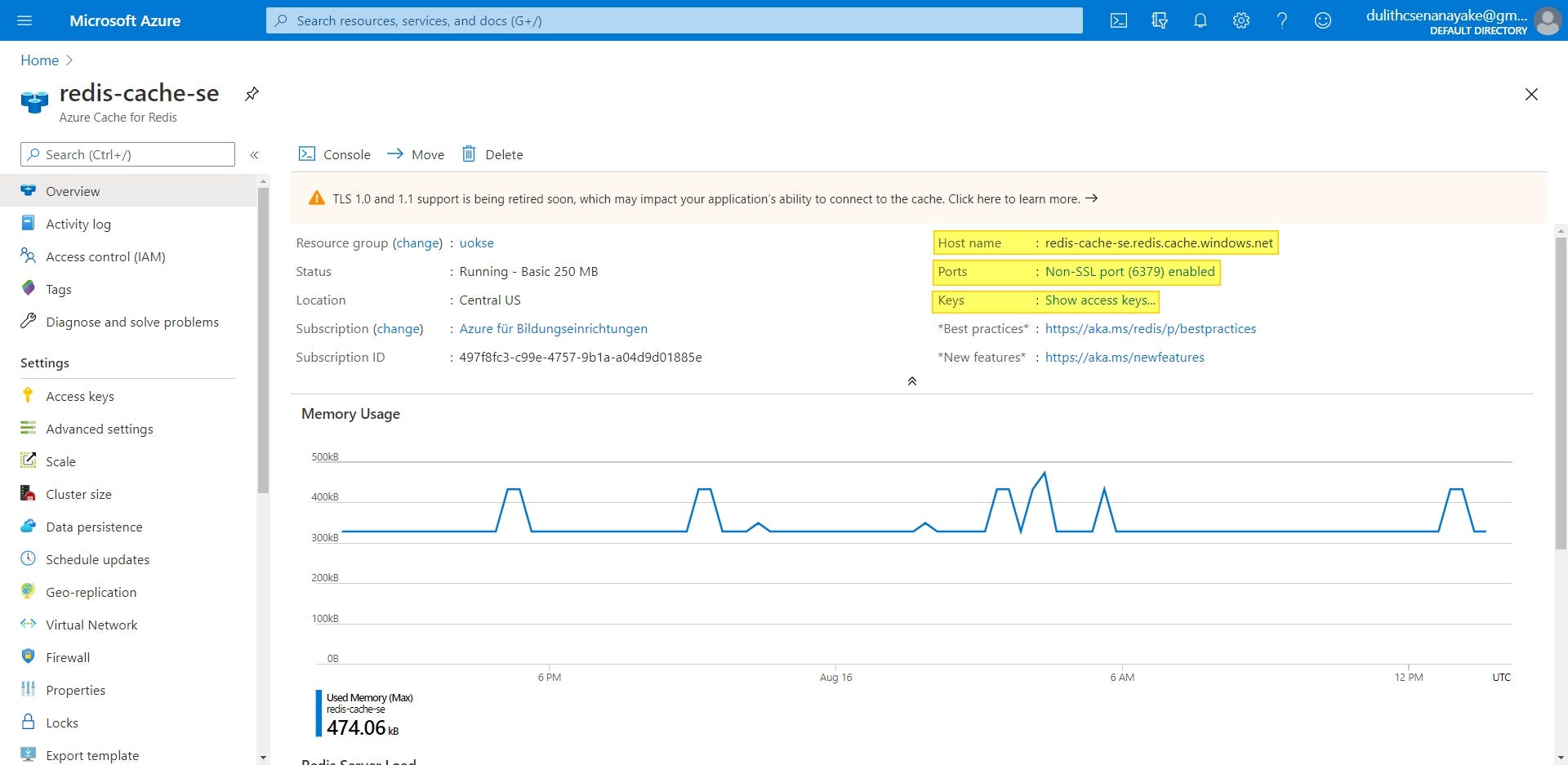Click the Schedule updates clock icon

(28, 558)
